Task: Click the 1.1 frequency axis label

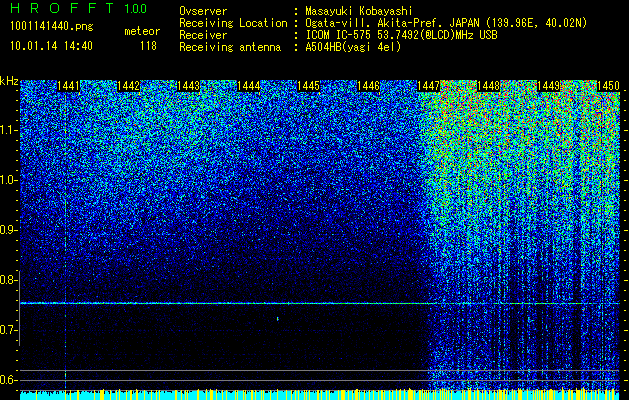Action: click(9, 130)
